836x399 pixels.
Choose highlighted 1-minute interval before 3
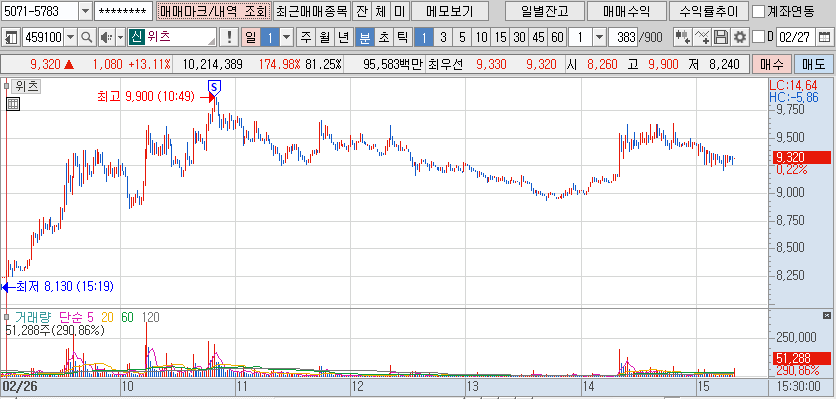click(424, 37)
